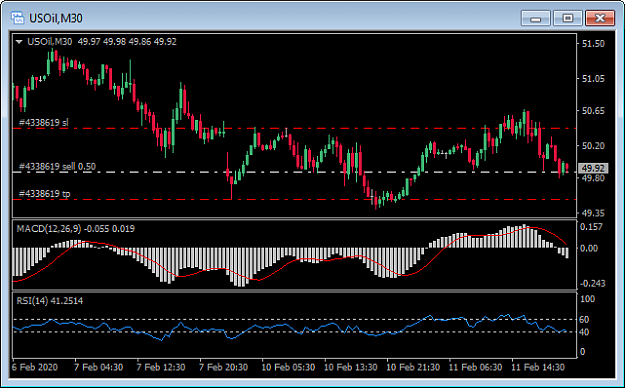This screenshot has width=625, height=388.
Task: Click the OHLC values 49.97 49.98 49.86 49.92
Action: click(127, 41)
